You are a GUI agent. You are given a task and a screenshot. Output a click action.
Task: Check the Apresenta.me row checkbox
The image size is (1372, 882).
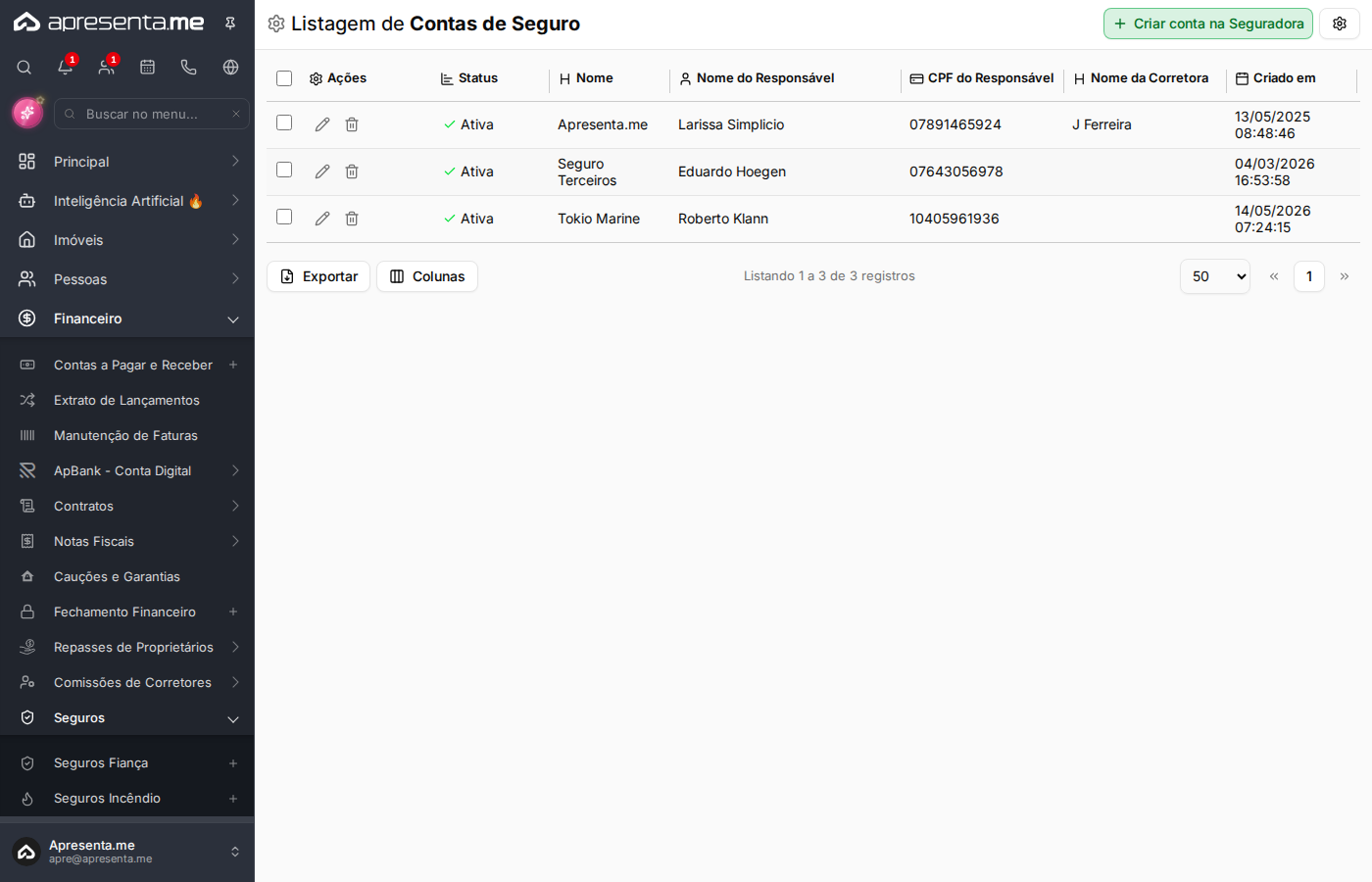(284, 122)
